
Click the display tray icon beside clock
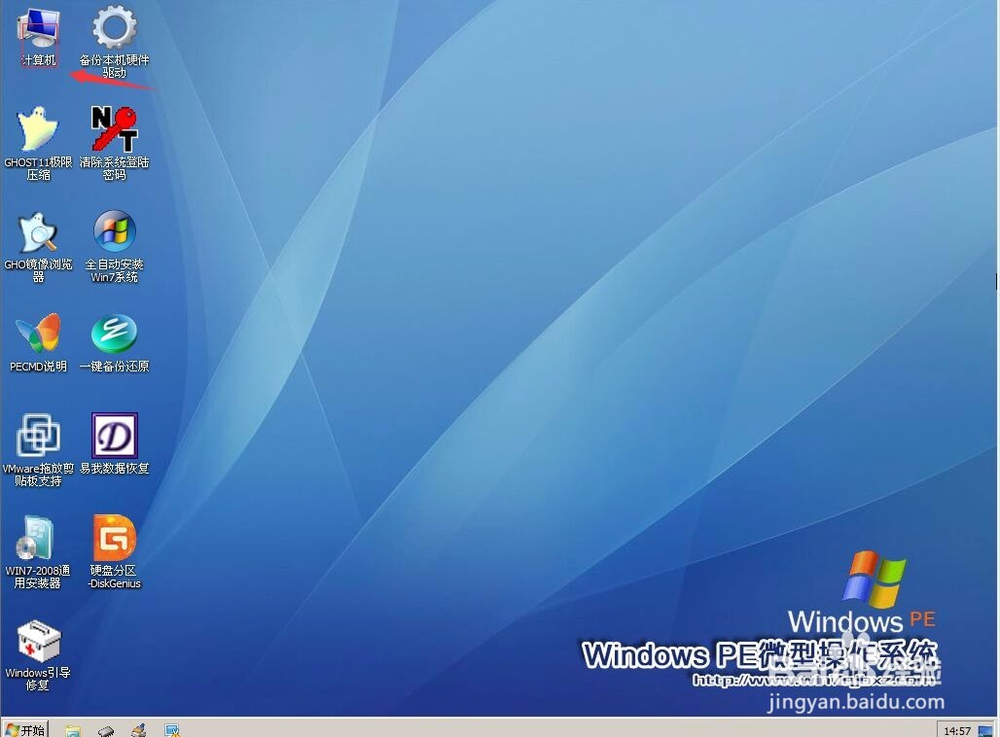(x=985, y=731)
